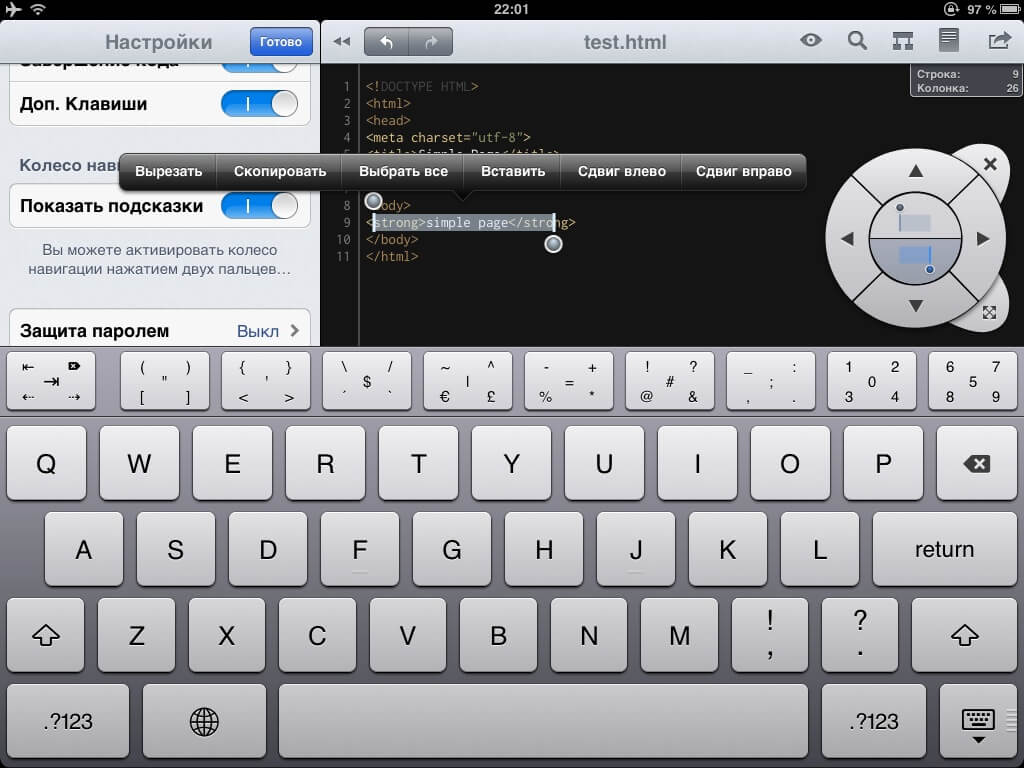Tap the </html> closing tag line
Viewport: 1024px width, 768px height.
(392, 257)
